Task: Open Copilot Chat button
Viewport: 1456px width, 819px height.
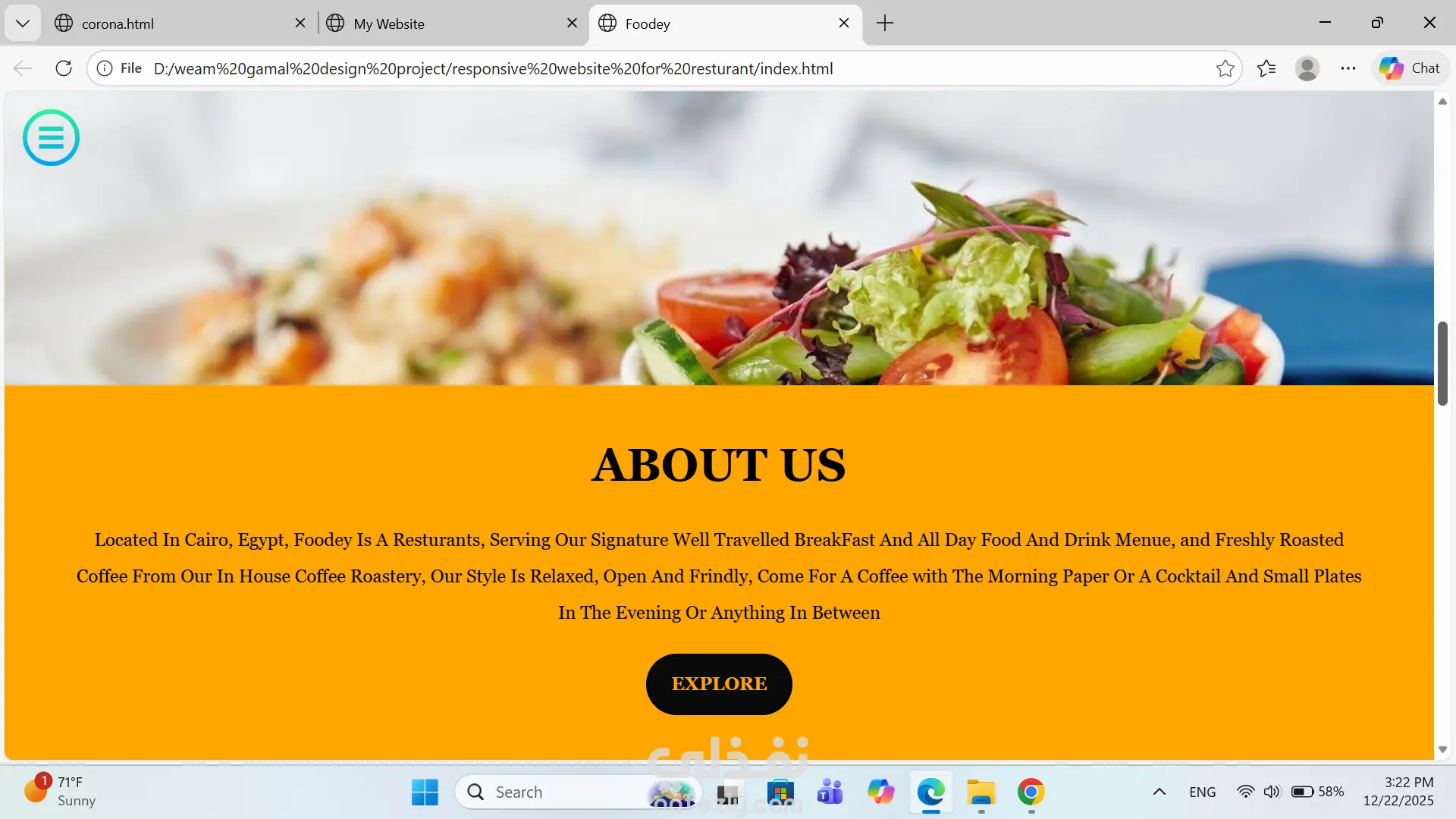Action: [x=1410, y=68]
